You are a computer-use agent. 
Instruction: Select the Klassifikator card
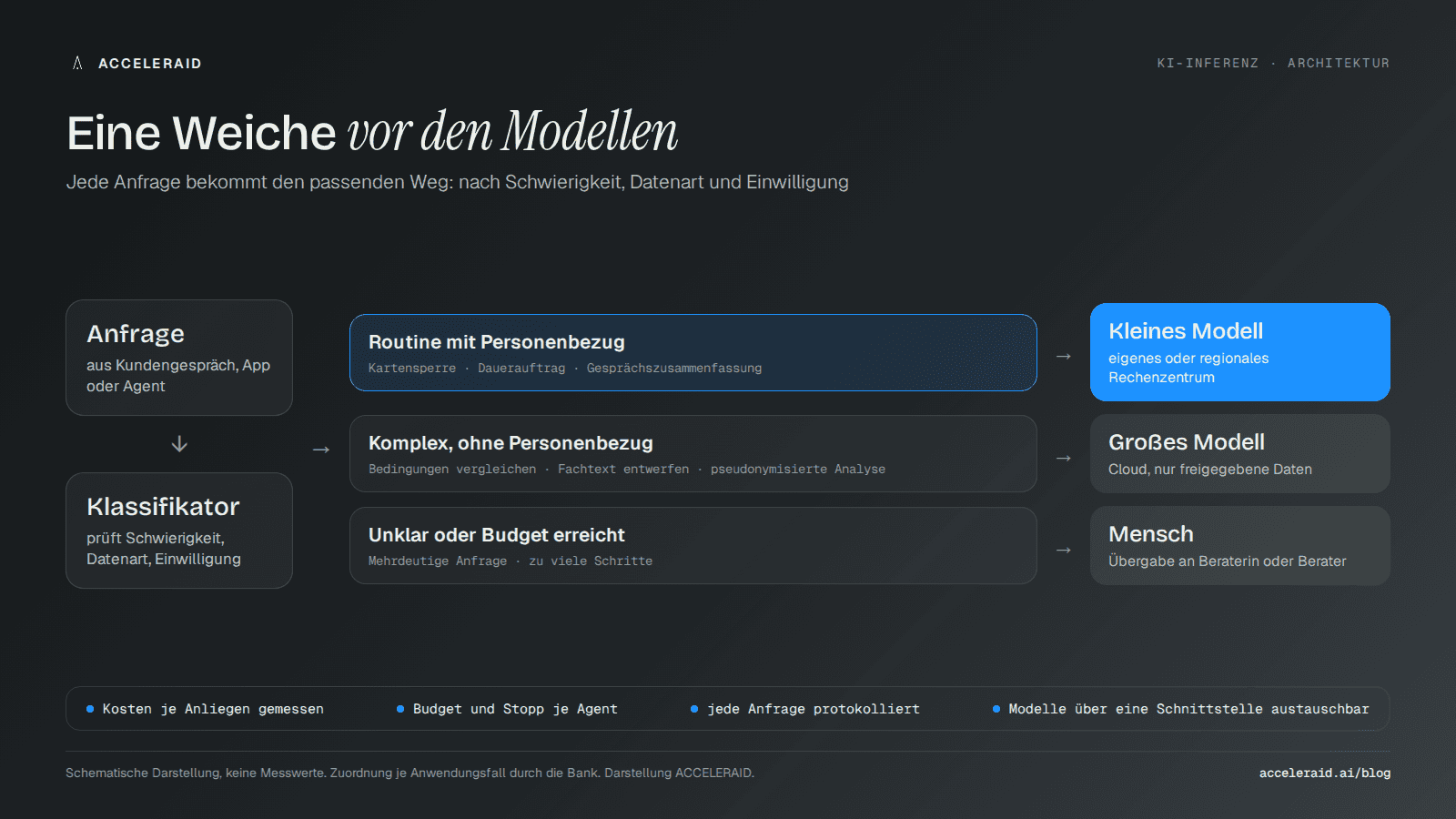click(x=179, y=531)
